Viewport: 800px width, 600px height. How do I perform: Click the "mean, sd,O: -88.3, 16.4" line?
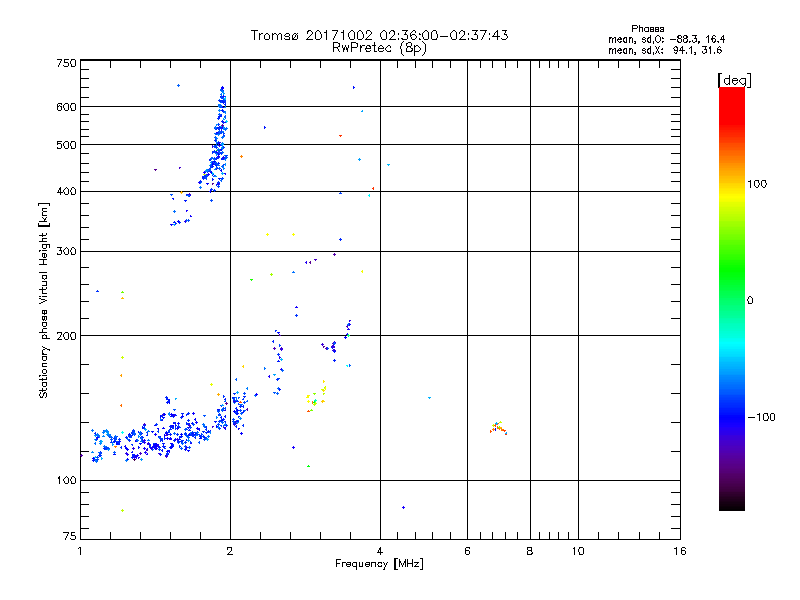click(x=666, y=39)
